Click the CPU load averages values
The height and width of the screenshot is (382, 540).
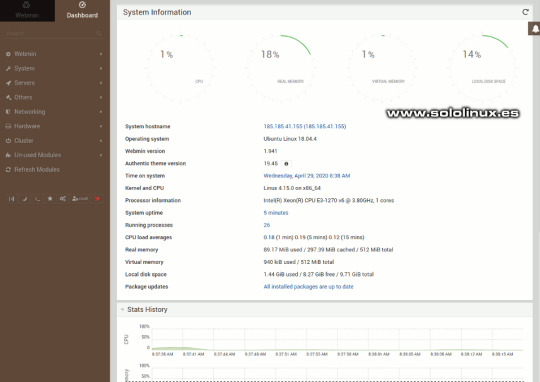314,237
